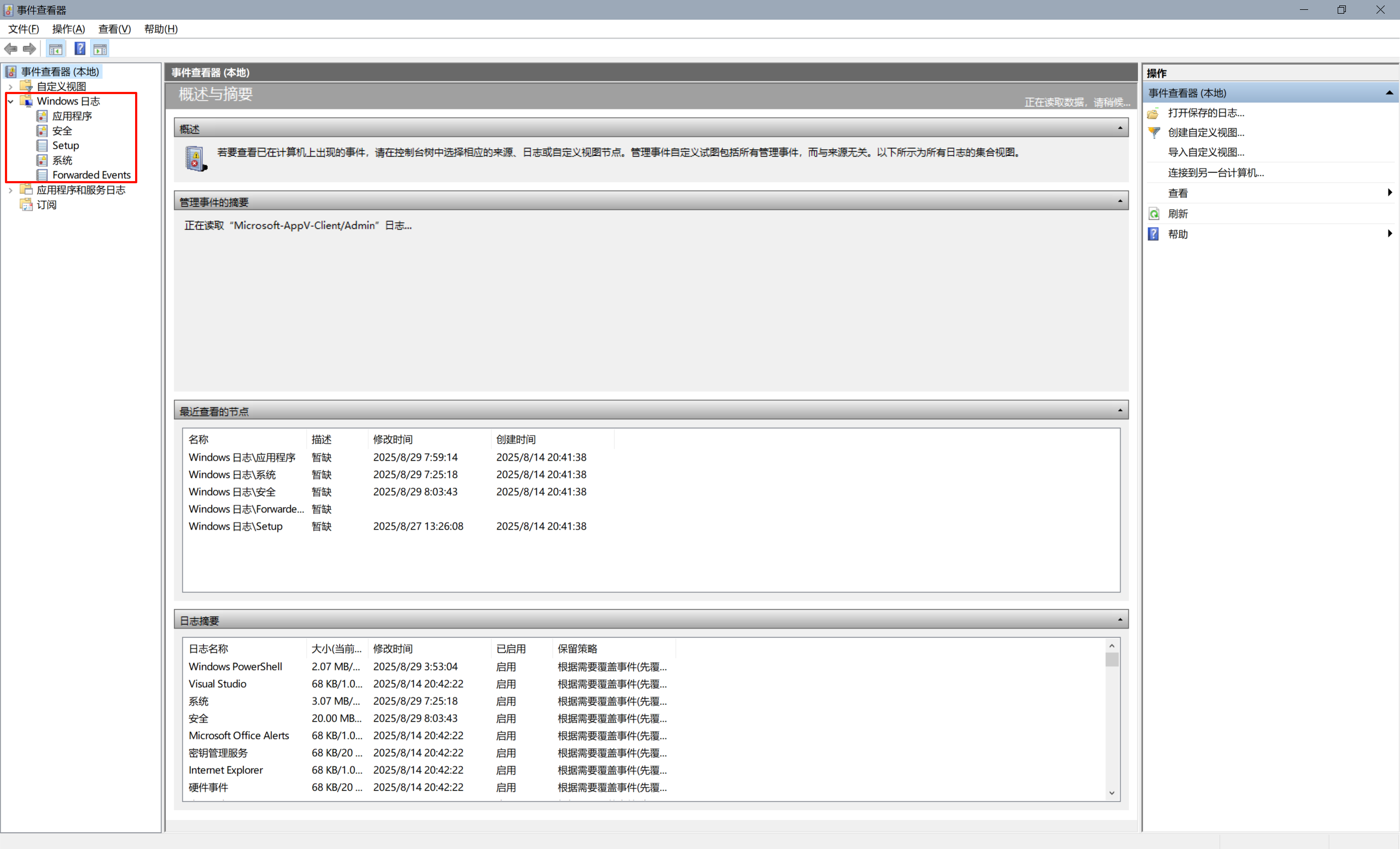Click 连接到另一台计算机 action

(x=1215, y=173)
